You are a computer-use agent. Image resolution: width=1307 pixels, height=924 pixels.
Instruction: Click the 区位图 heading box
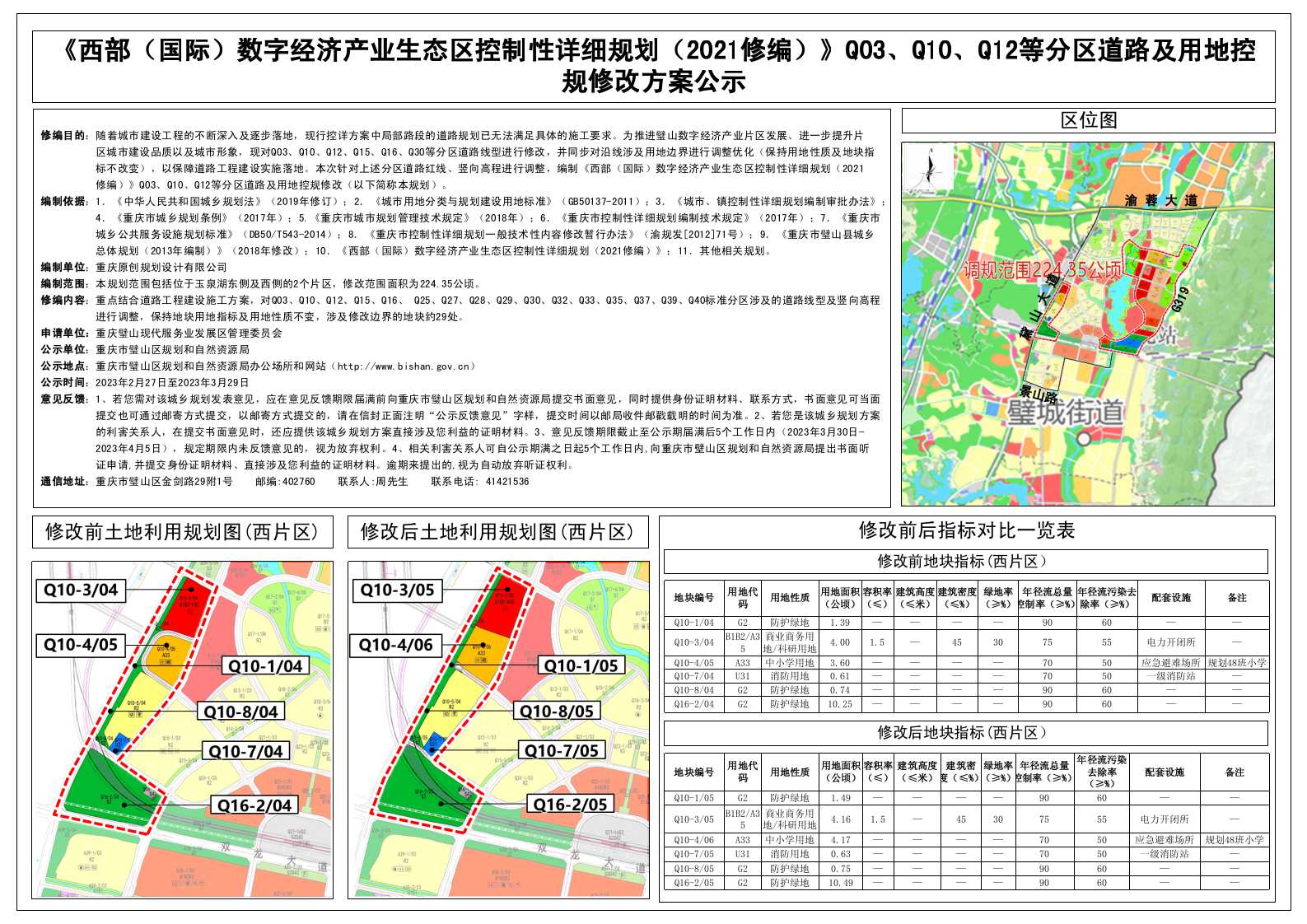click(1088, 120)
